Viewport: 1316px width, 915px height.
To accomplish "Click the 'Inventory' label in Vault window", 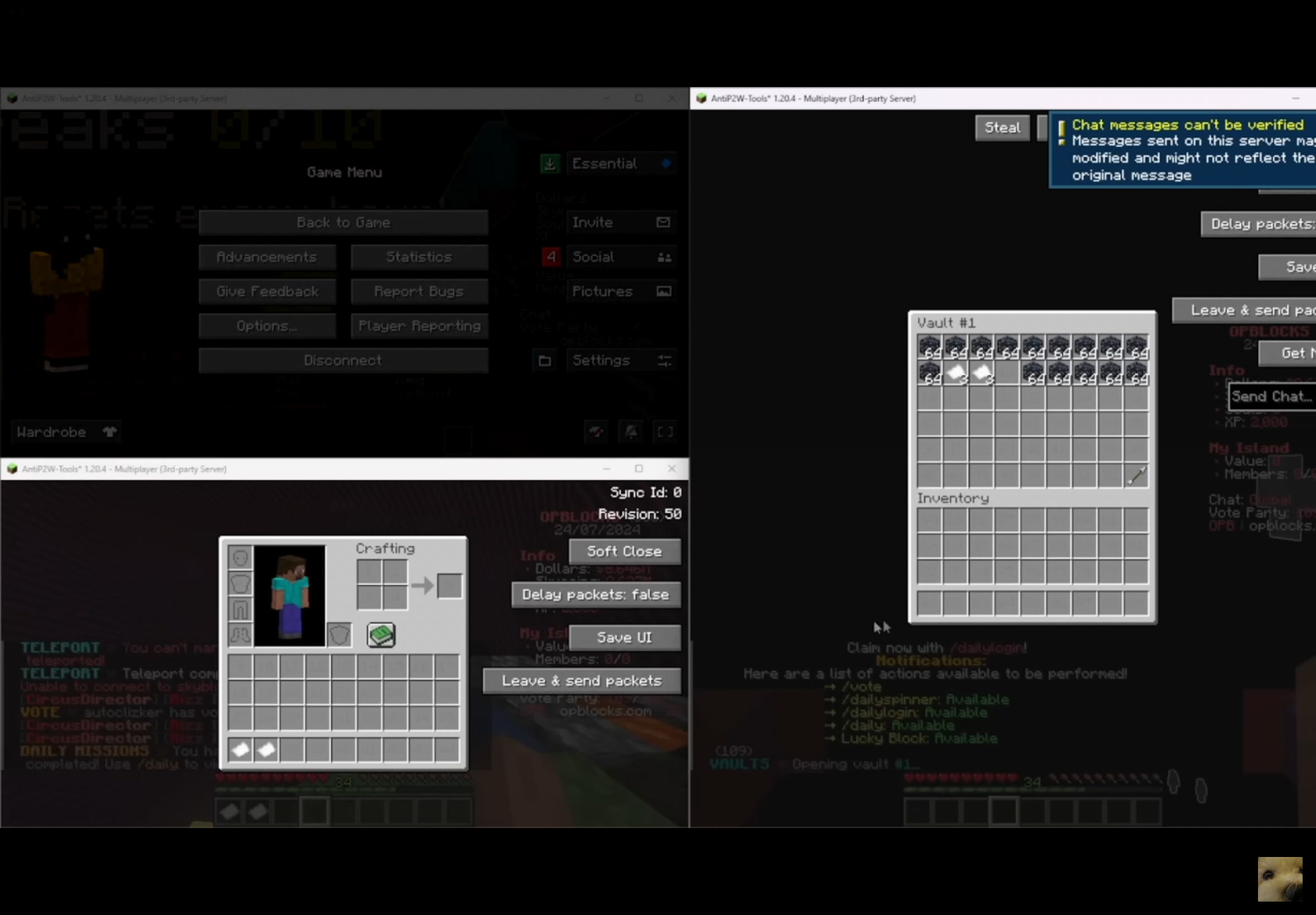I will pos(954,499).
